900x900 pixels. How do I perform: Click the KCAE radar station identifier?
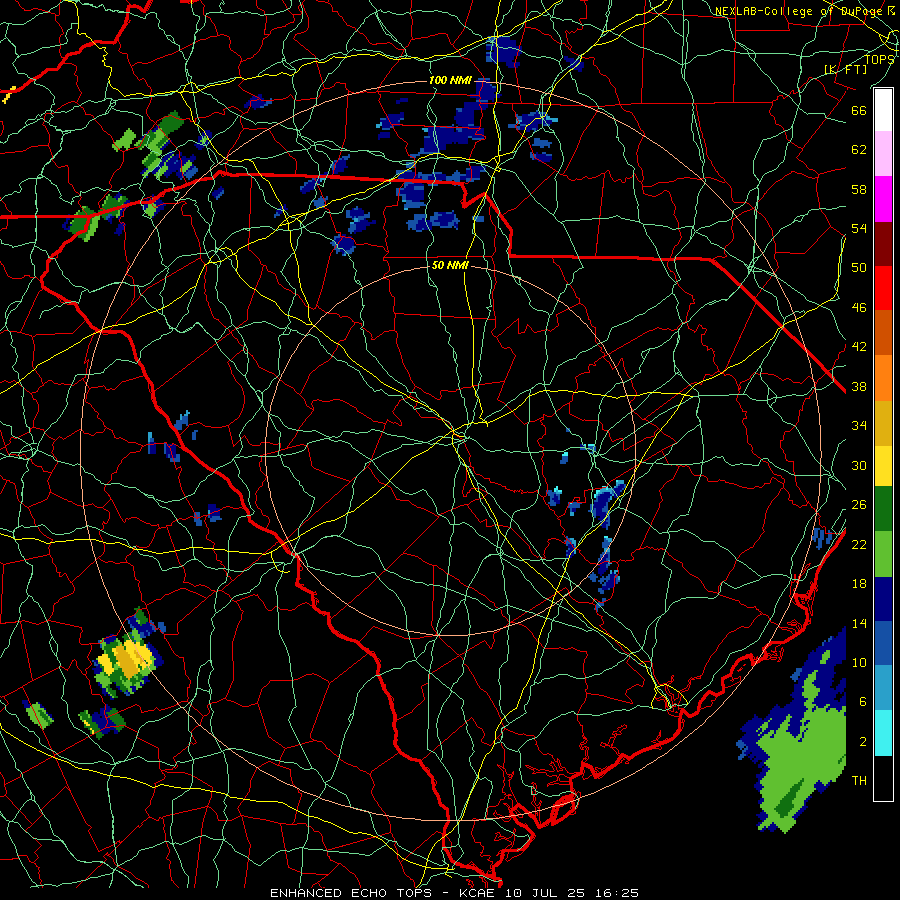click(476, 893)
